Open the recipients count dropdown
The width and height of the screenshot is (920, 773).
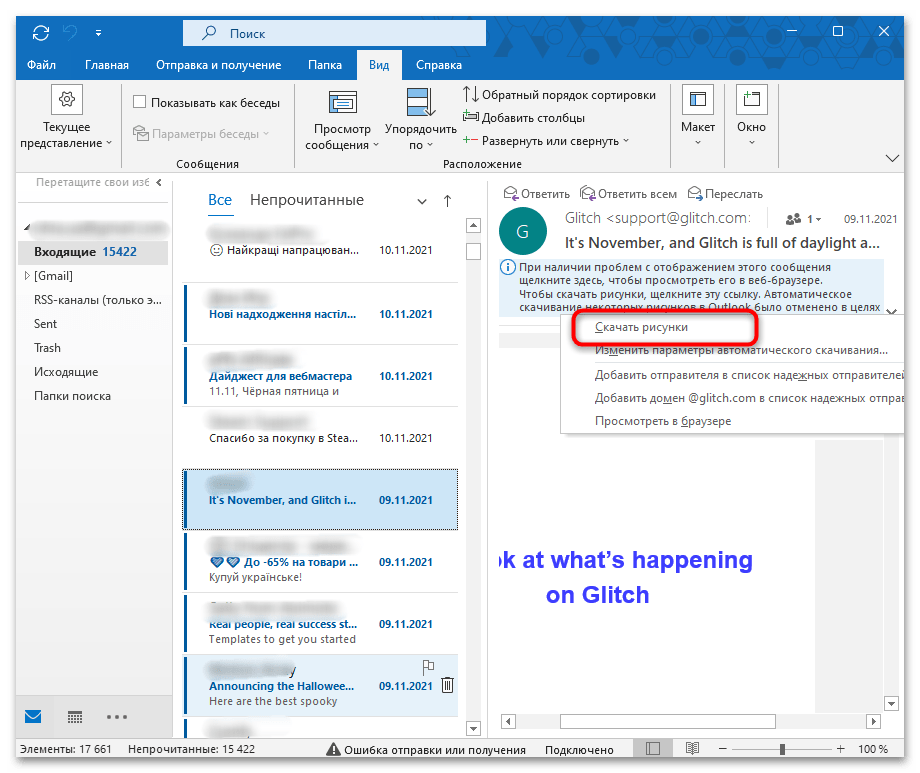[x=803, y=219]
